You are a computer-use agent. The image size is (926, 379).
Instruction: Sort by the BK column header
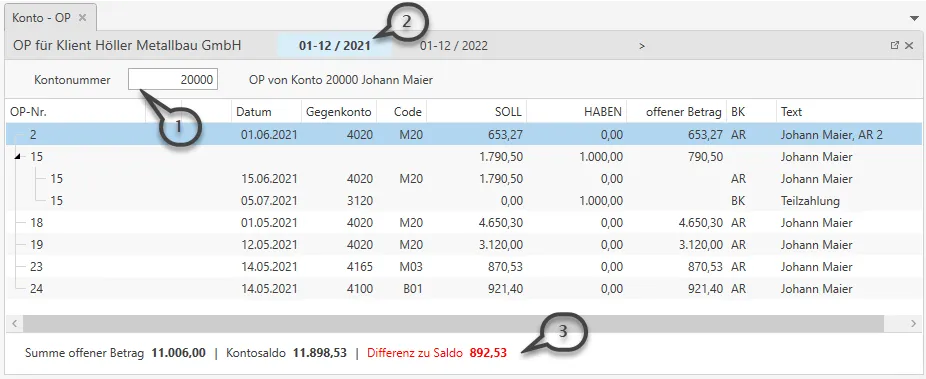(x=751, y=112)
